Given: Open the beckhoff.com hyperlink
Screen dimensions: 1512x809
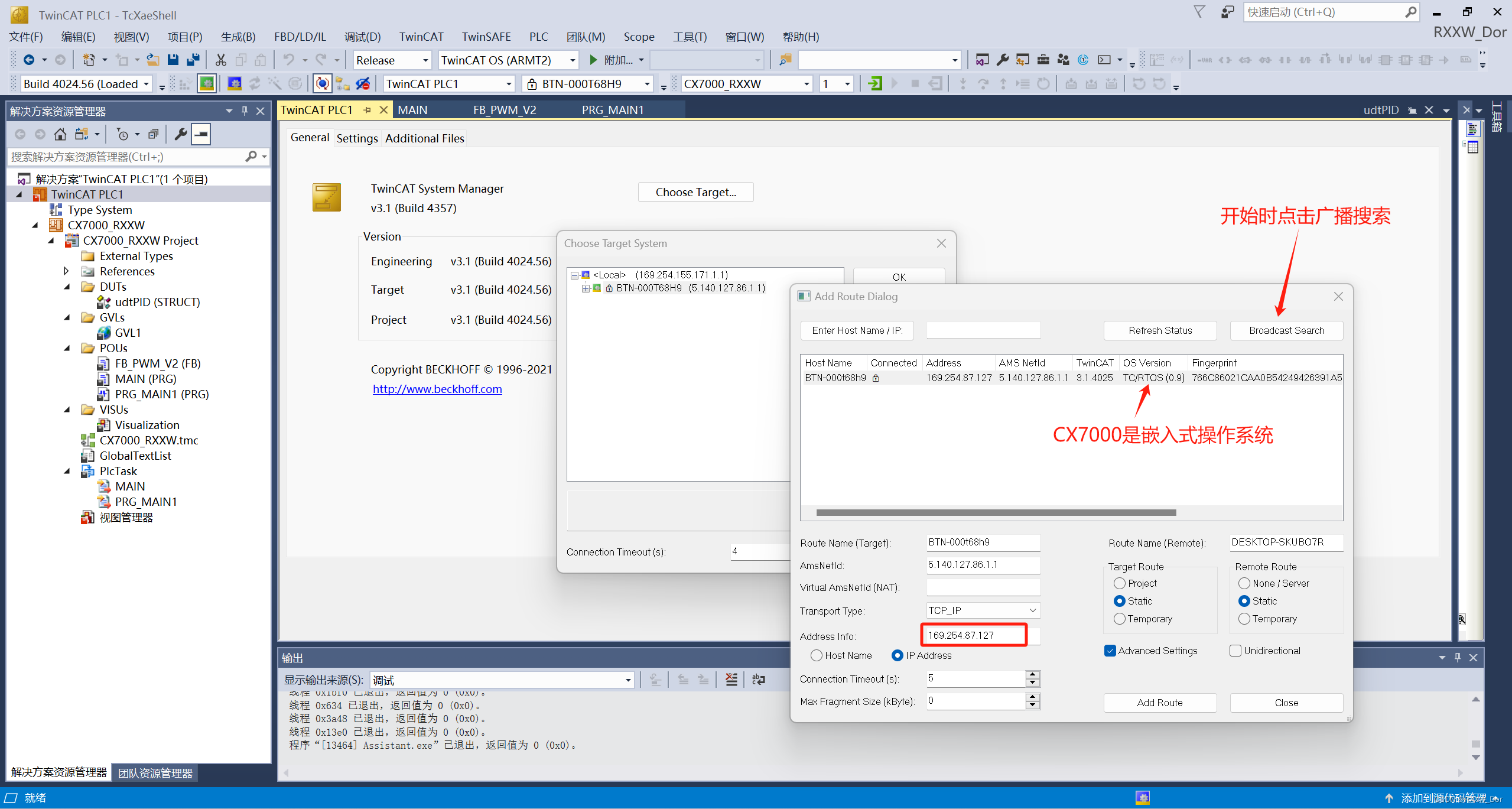Looking at the screenshot, I should 437,389.
